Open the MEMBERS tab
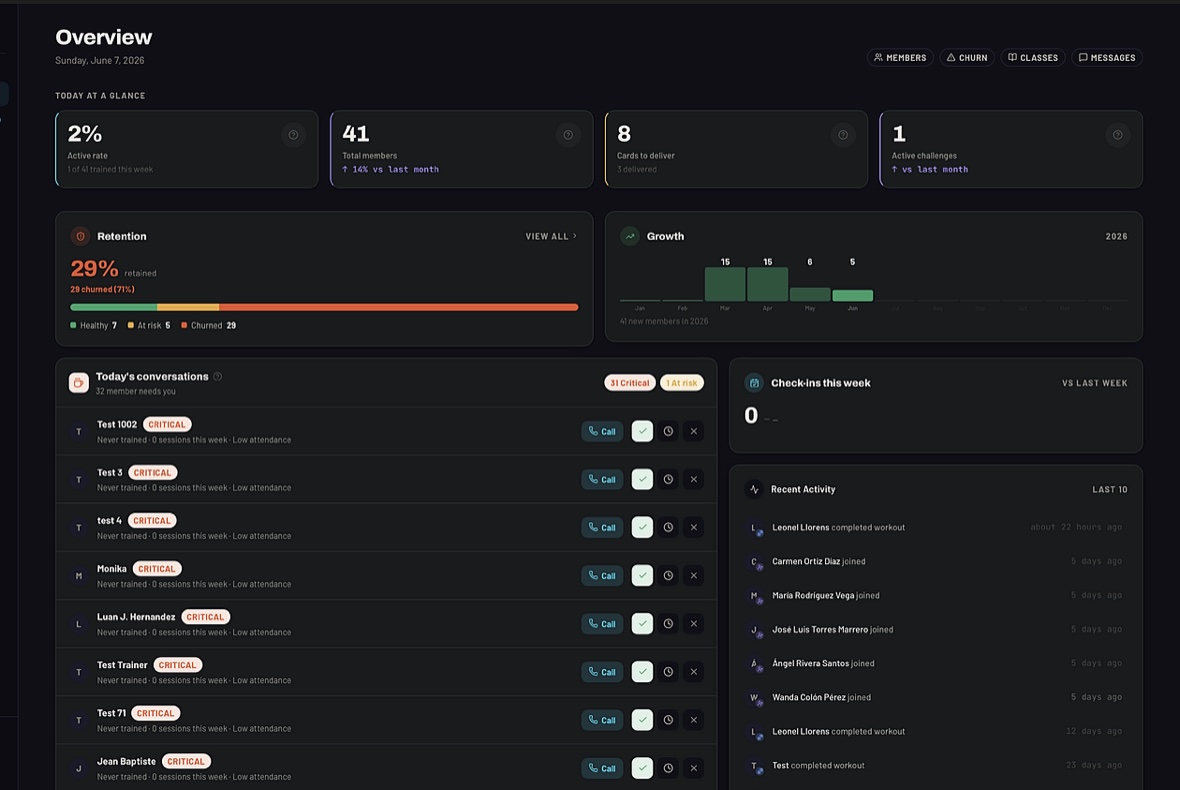The width and height of the screenshot is (1180, 790). coord(900,58)
